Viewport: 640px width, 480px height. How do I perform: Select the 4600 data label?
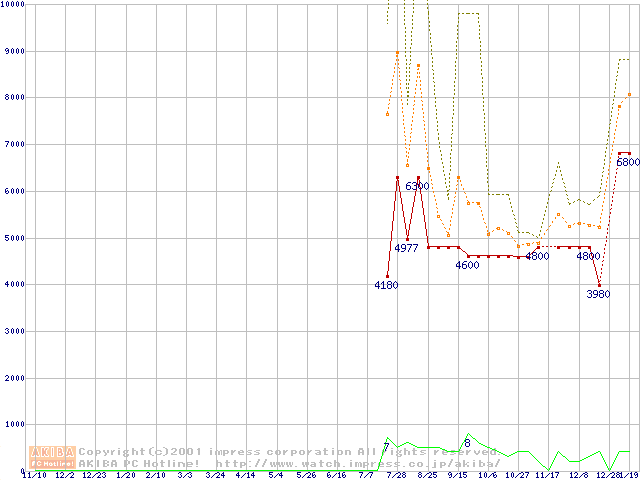467,265
